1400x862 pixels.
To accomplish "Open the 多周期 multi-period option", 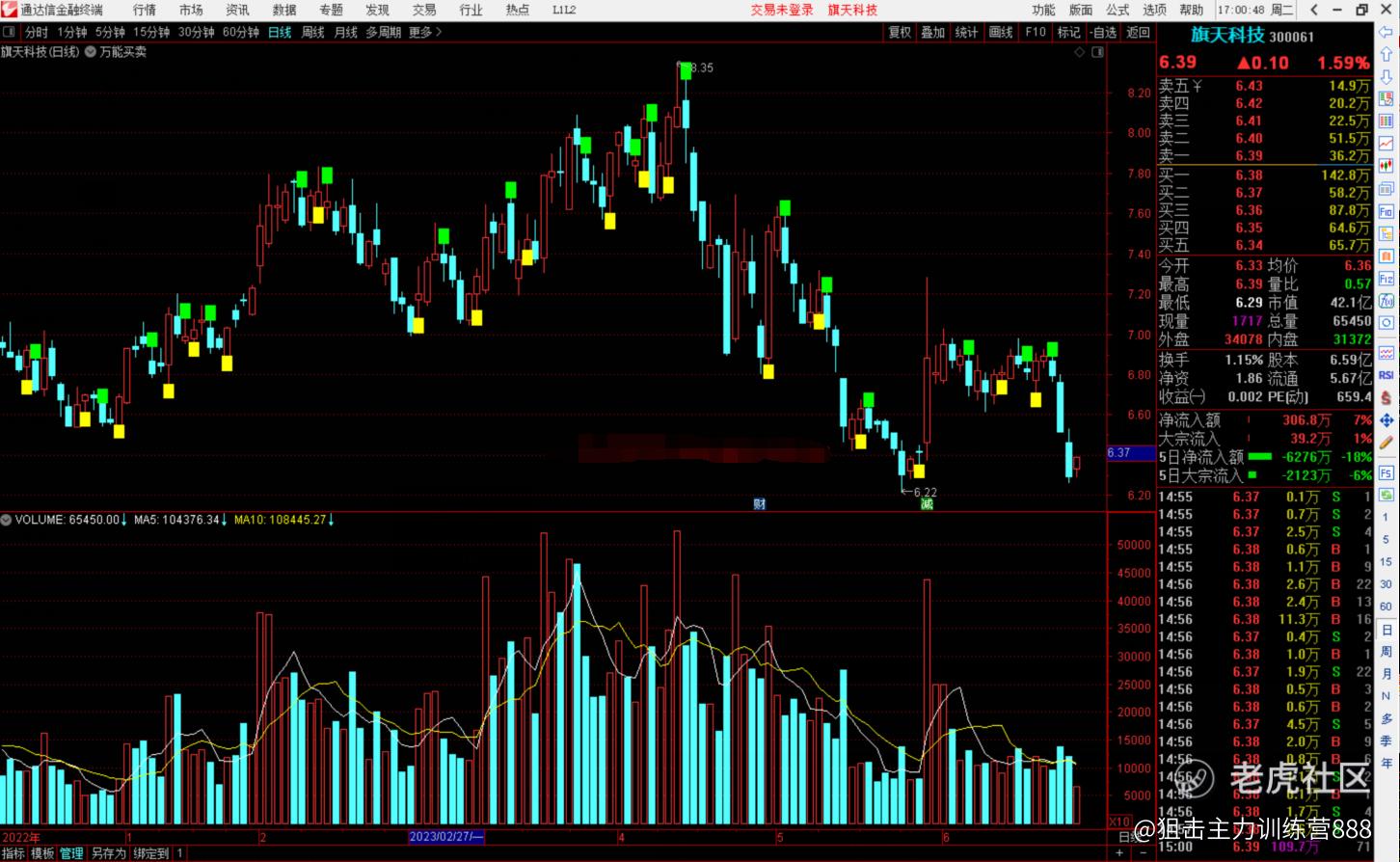I will [383, 33].
